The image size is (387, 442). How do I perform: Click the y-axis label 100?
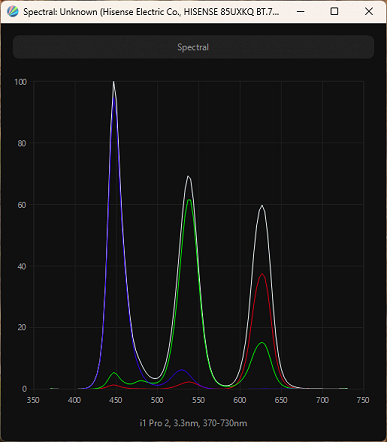point(21,82)
